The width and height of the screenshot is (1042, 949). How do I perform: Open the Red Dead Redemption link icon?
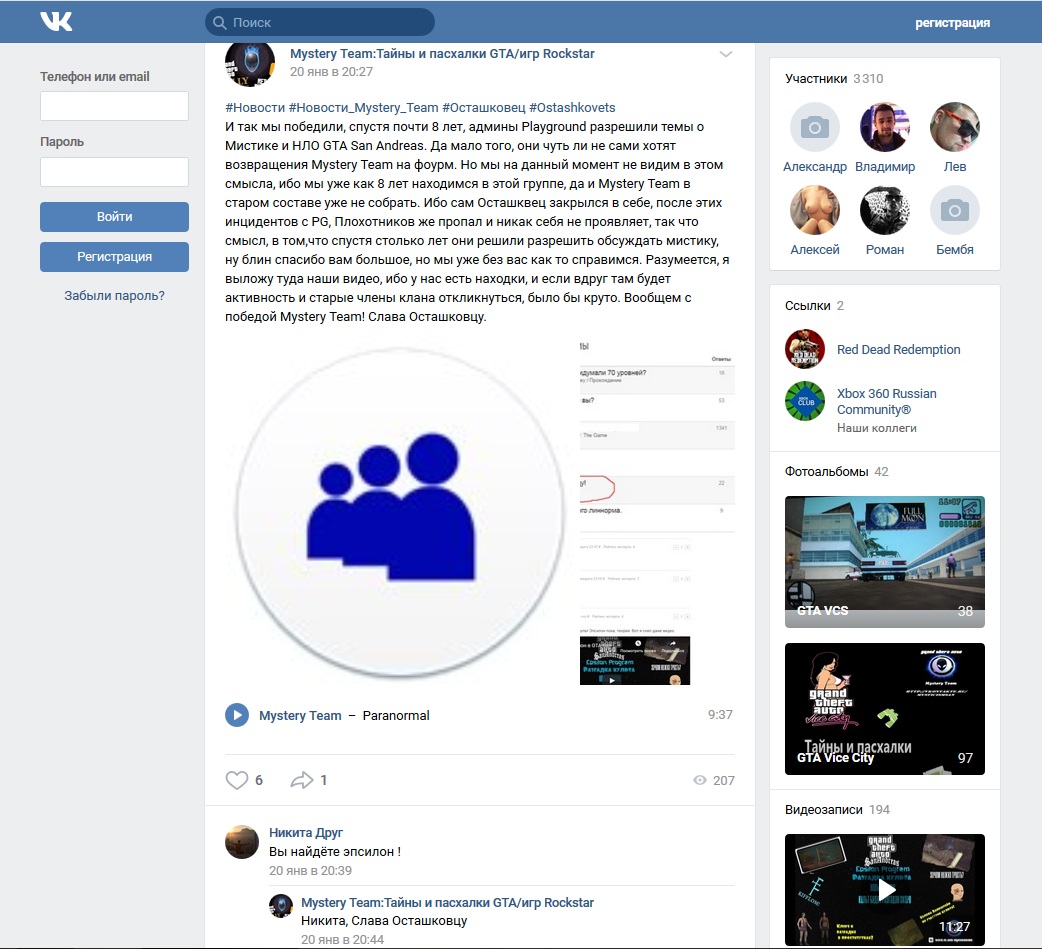click(x=805, y=349)
